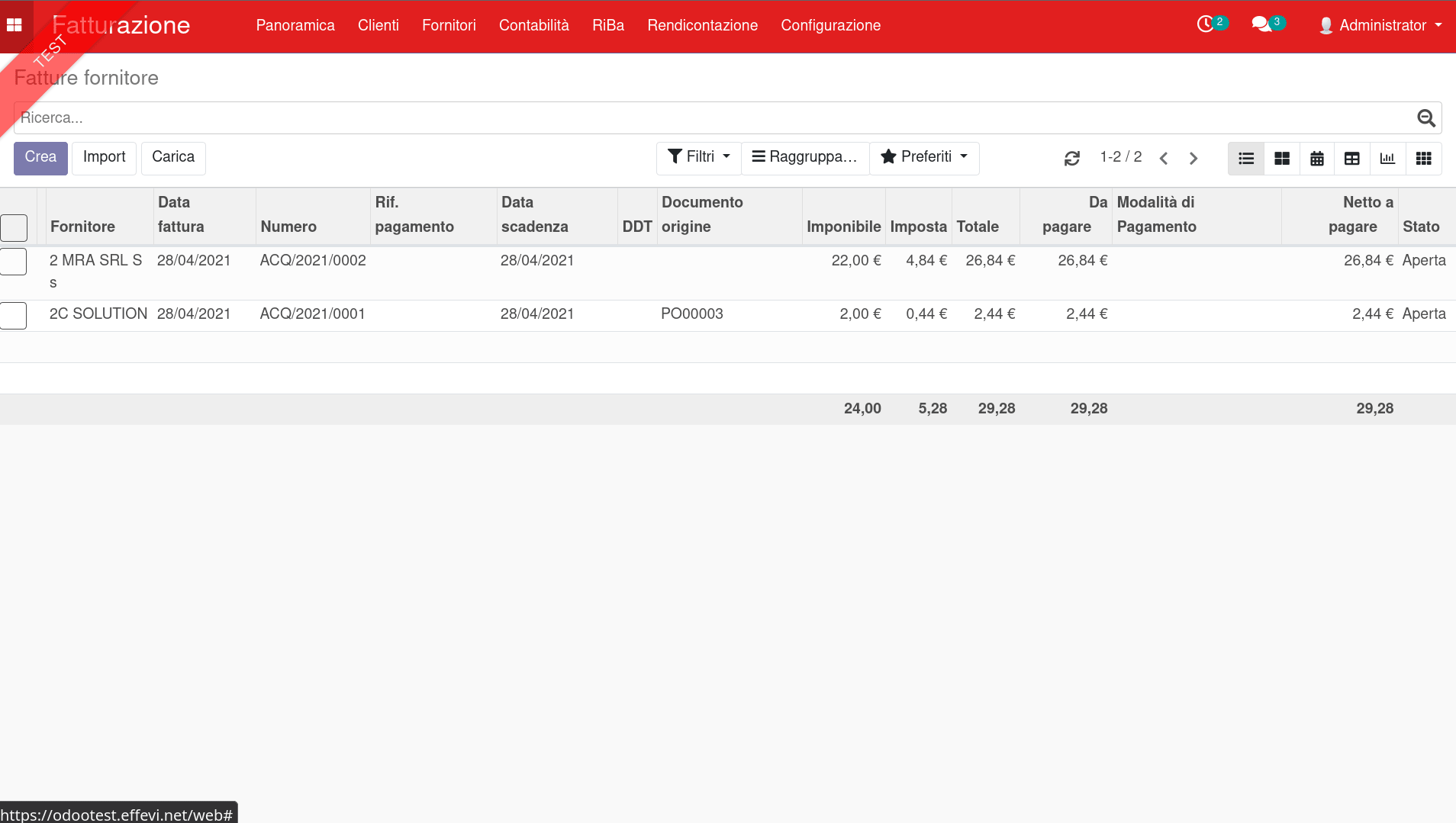Open the activities clock icon
Image resolution: width=1456 pixels, height=823 pixels.
coord(1205,24)
